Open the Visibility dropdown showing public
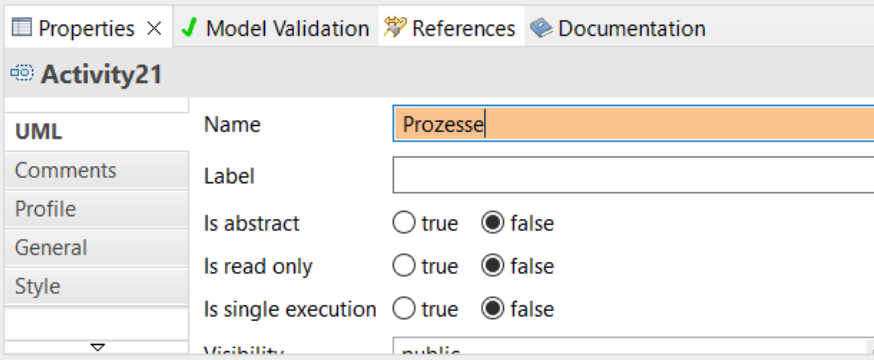Screen dimensions: 874x360 (633, 347)
